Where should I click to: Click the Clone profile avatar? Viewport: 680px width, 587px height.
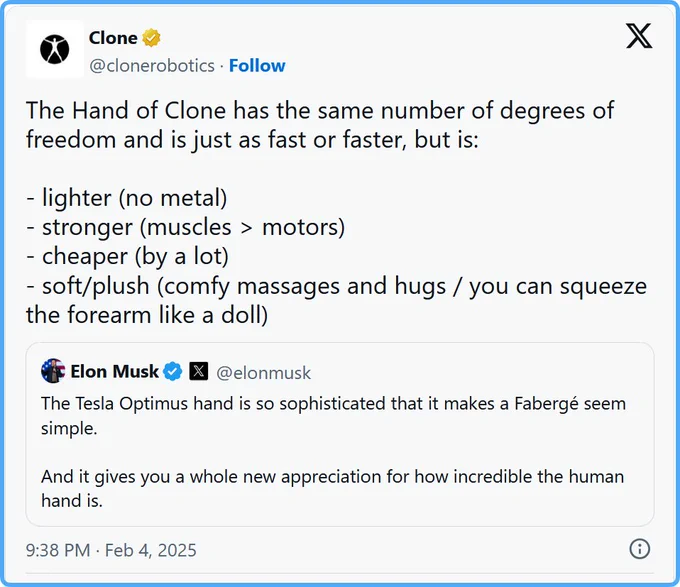tap(55, 49)
